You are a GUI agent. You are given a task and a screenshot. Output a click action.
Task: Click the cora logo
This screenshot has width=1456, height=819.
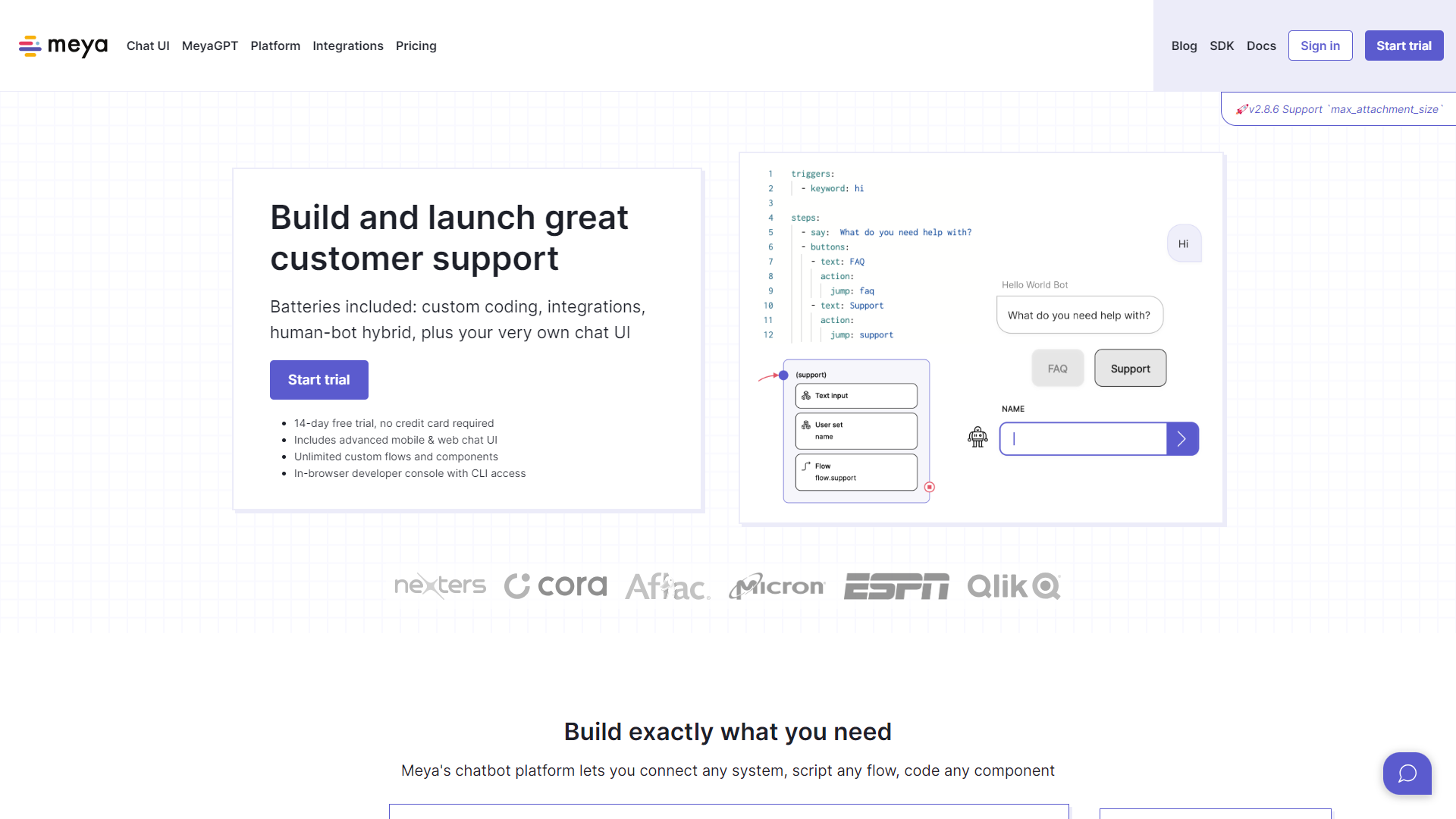(556, 586)
